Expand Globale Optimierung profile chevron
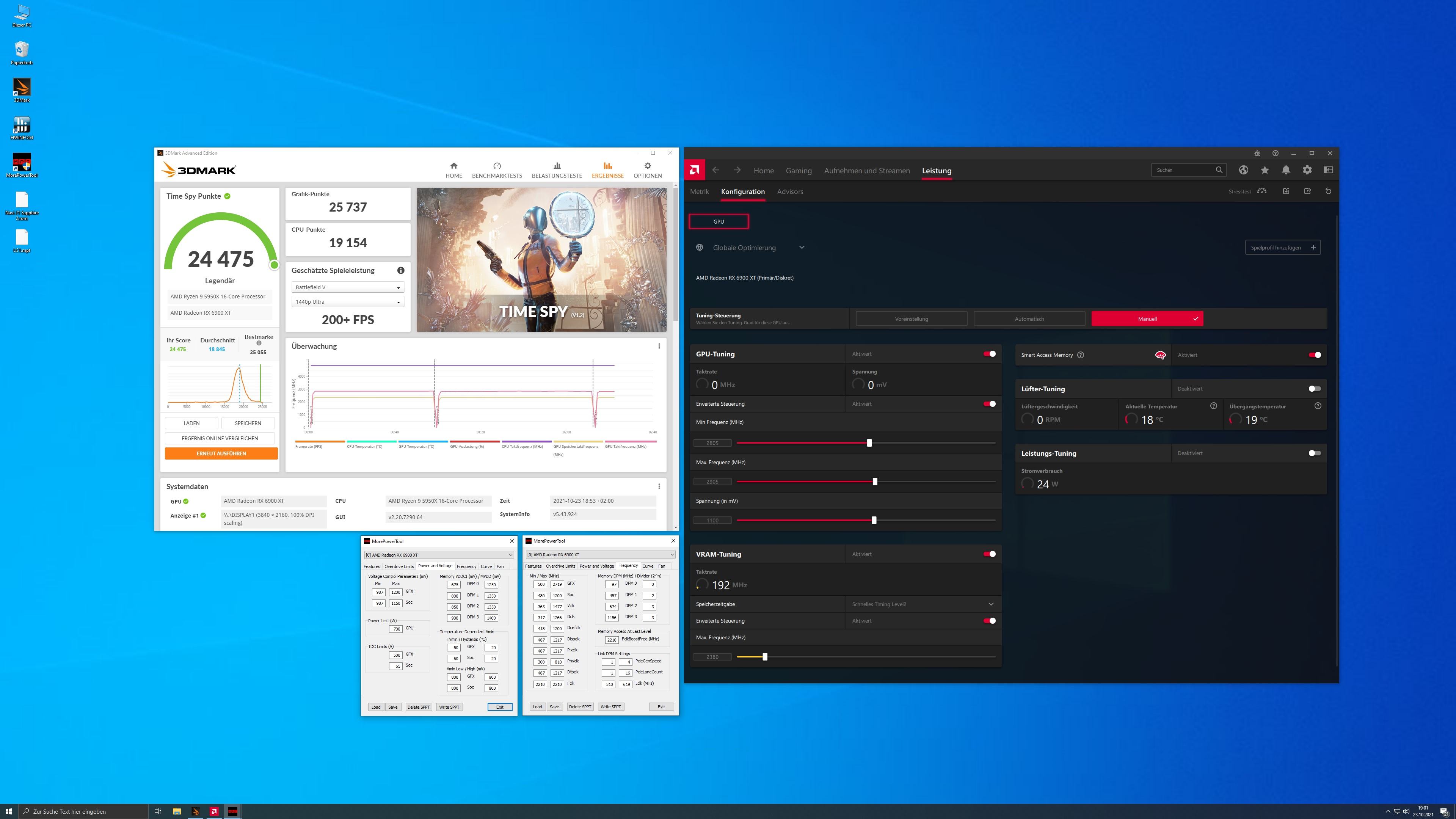The width and height of the screenshot is (1456, 819). [x=802, y=248]
